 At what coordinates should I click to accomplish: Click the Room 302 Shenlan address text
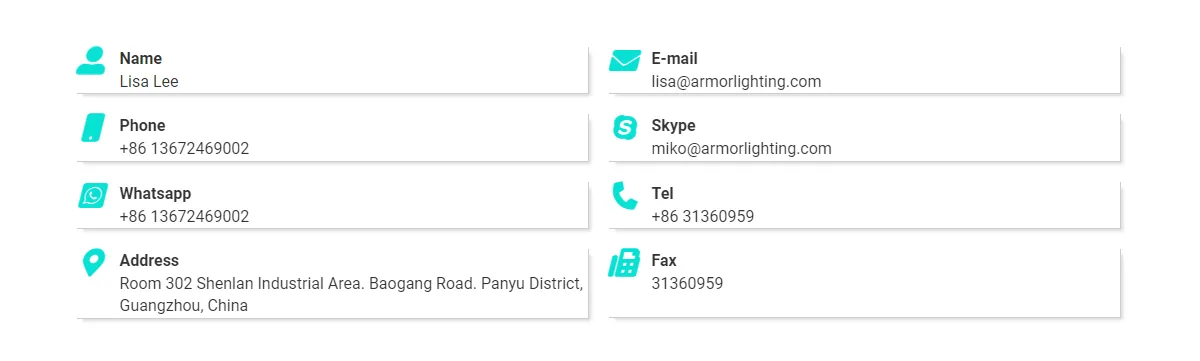point(351,295)
